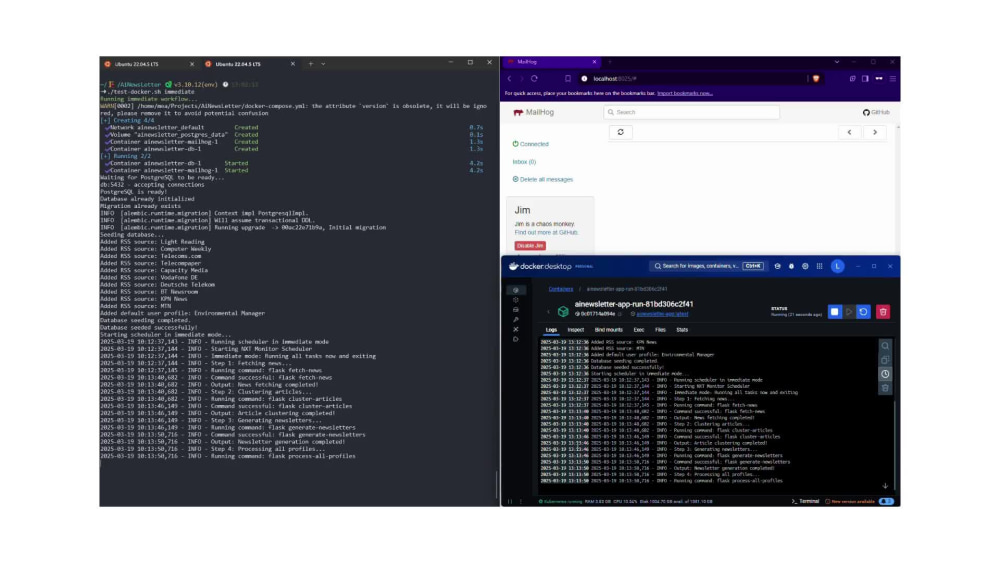Click Disable Jim button
Image resolution: width=1000 pixels, height=563 pixels.
click(530, 245)
